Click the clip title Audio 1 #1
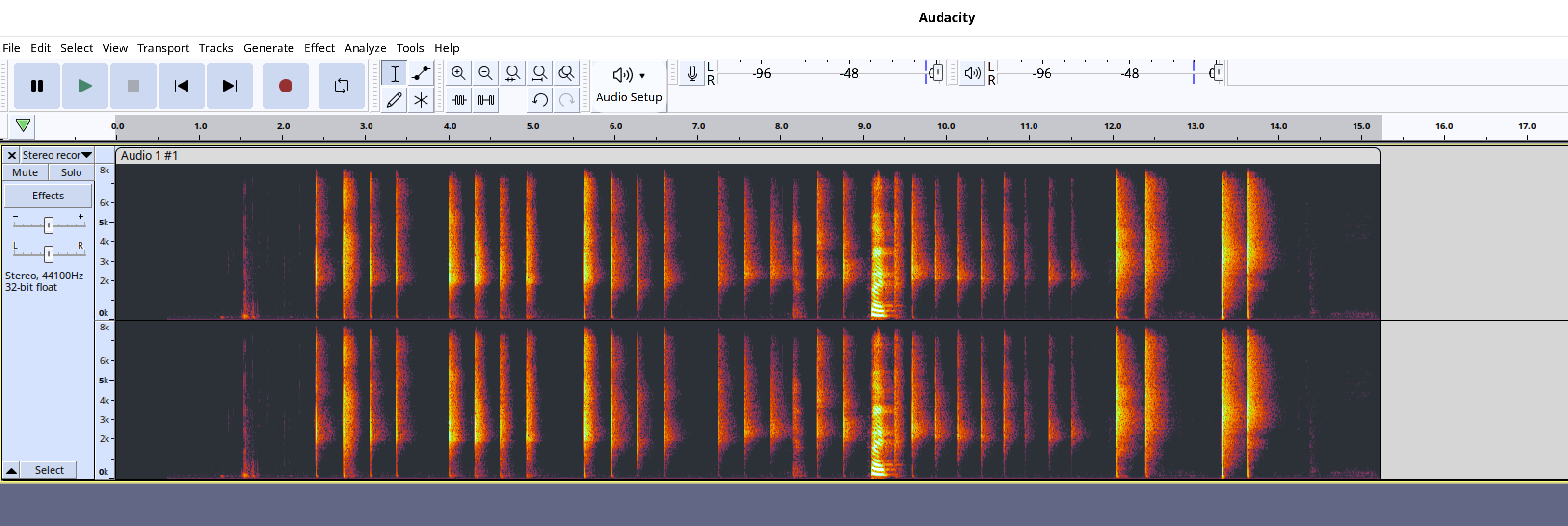 pos(149,156)
